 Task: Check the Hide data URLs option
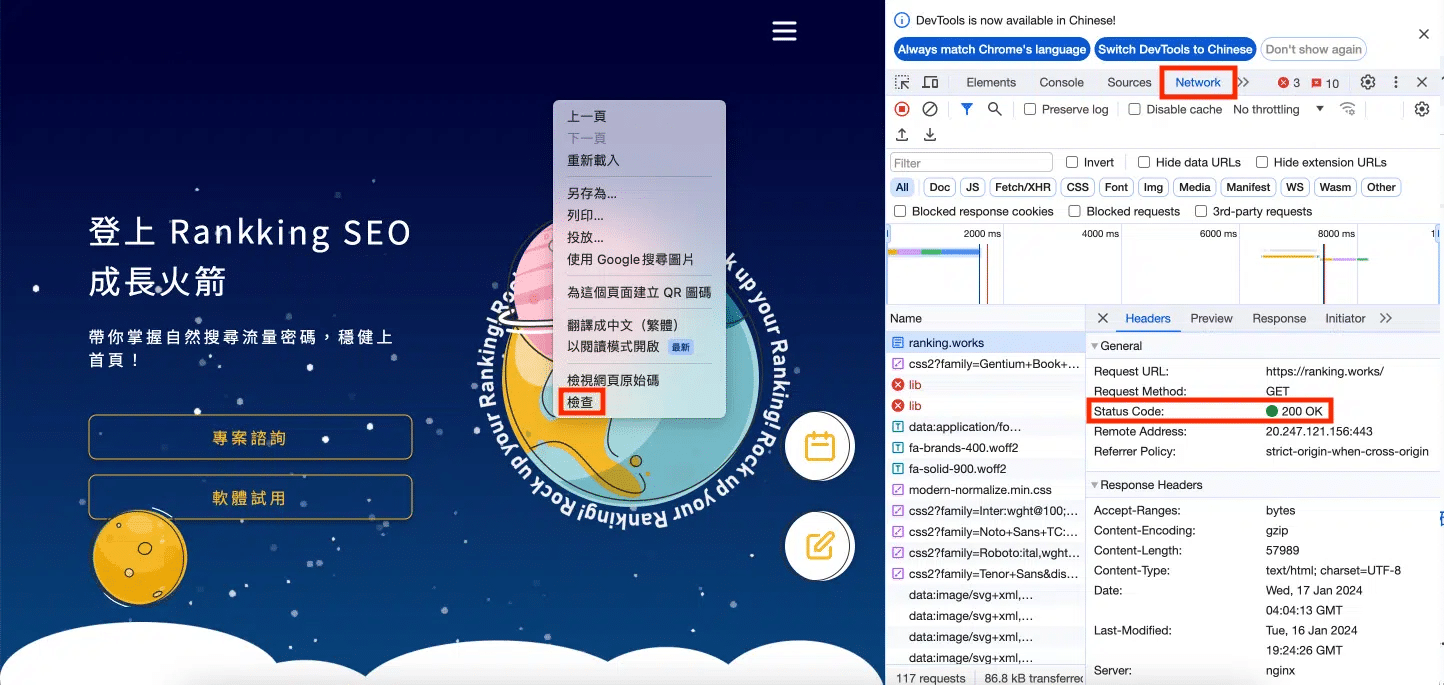1144,162
